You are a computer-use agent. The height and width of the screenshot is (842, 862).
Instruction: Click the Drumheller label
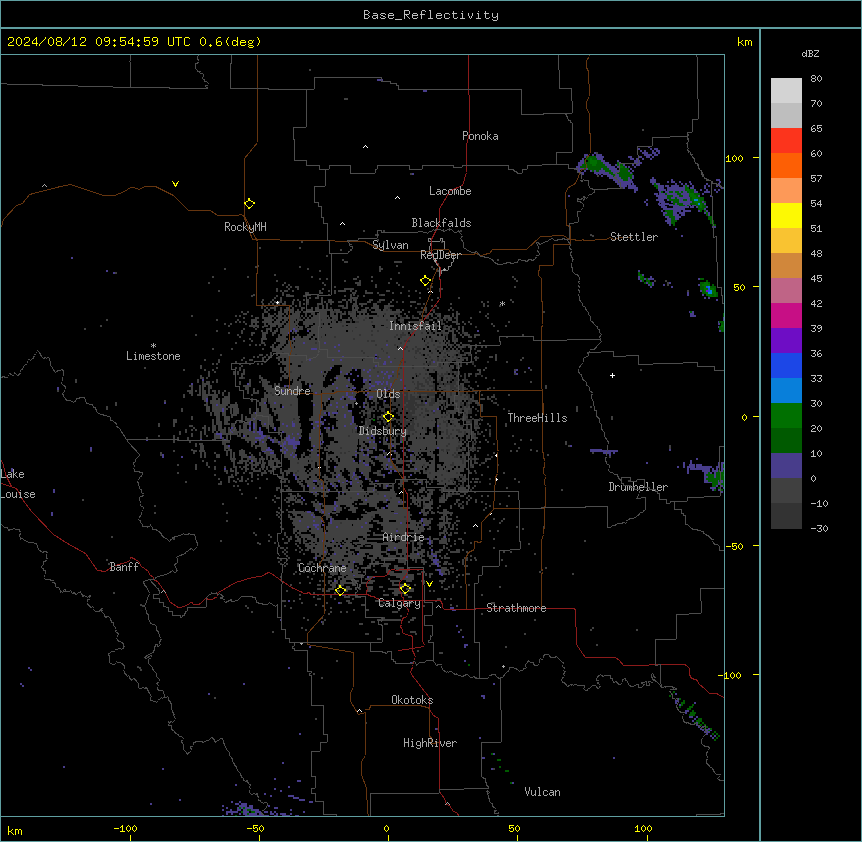pyautogui.click(x=638, y=487)
